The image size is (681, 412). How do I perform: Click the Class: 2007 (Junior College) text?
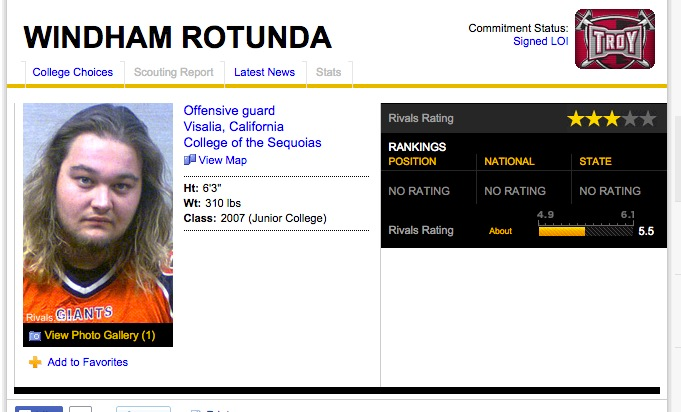click(255, 218)
